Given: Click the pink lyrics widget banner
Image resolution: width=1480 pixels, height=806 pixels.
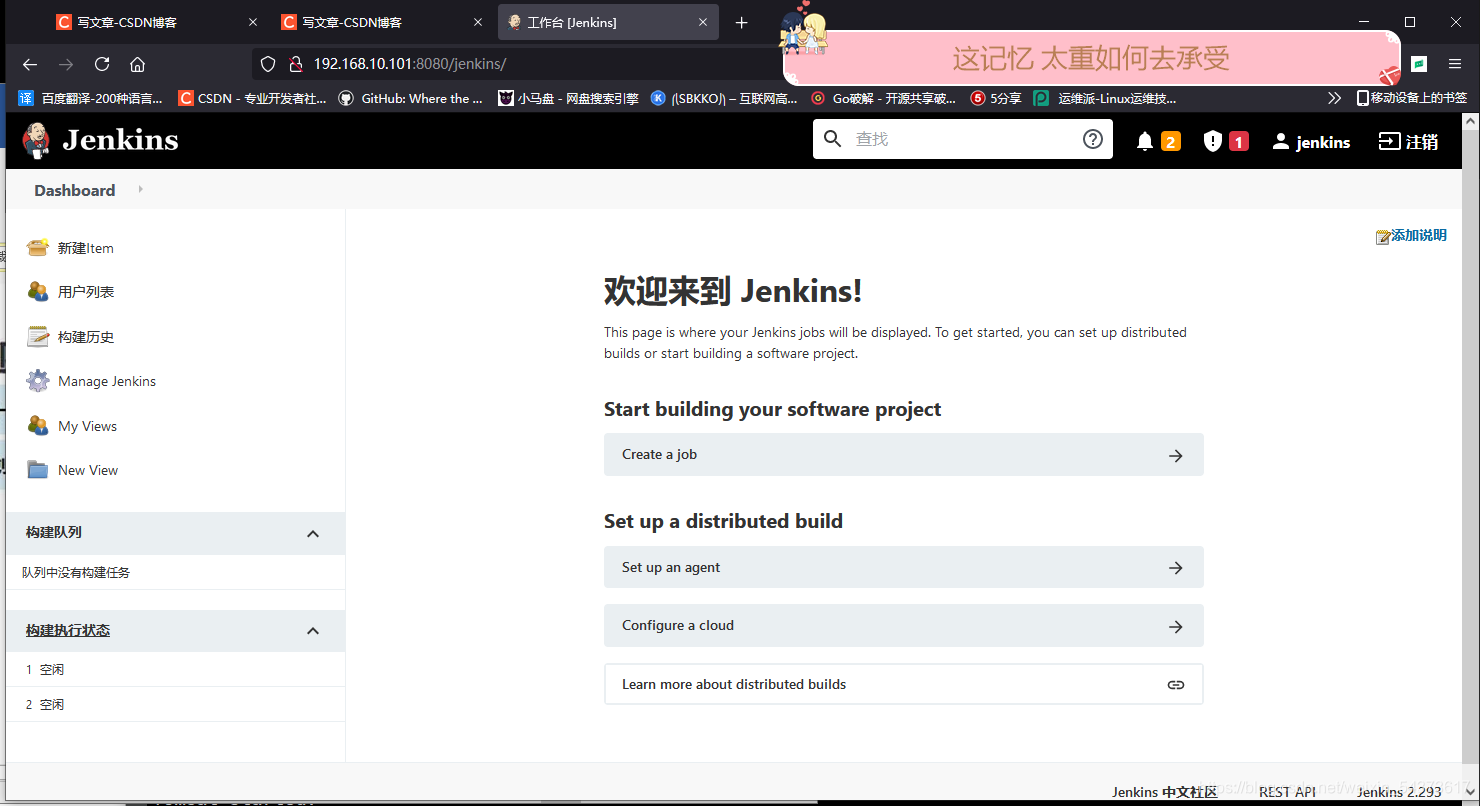Looking at the screenshot, I should pos(1092,58).
